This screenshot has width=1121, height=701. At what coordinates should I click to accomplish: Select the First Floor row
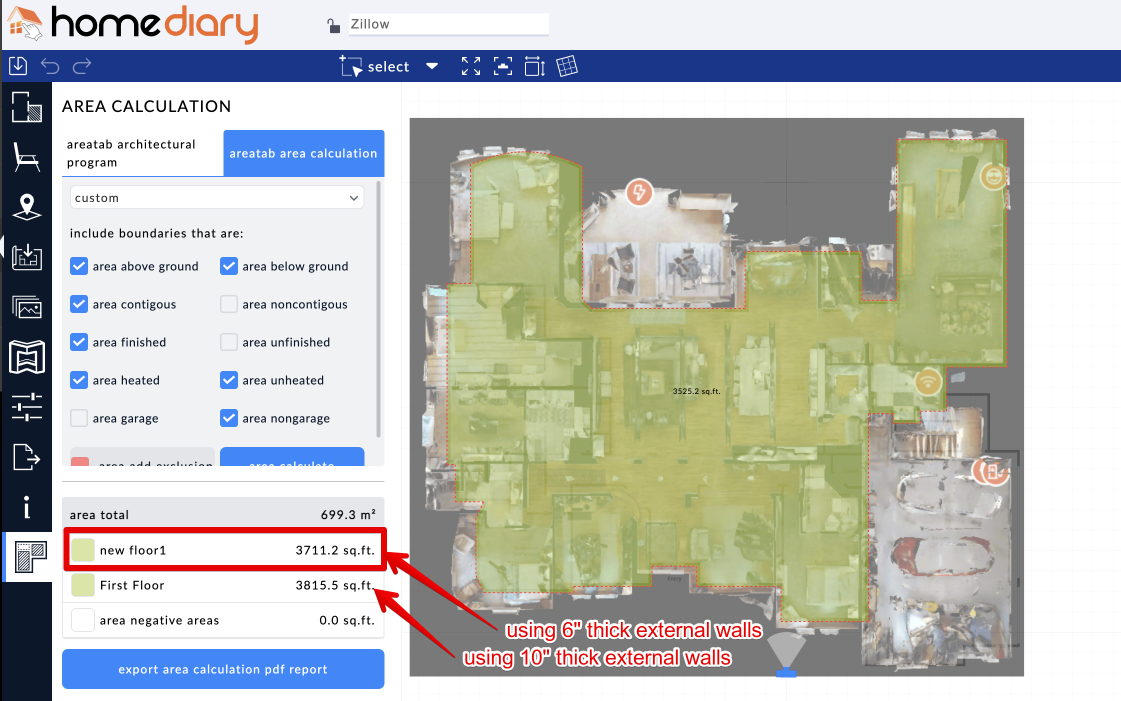pyautogui.click(x=224, y=585)
